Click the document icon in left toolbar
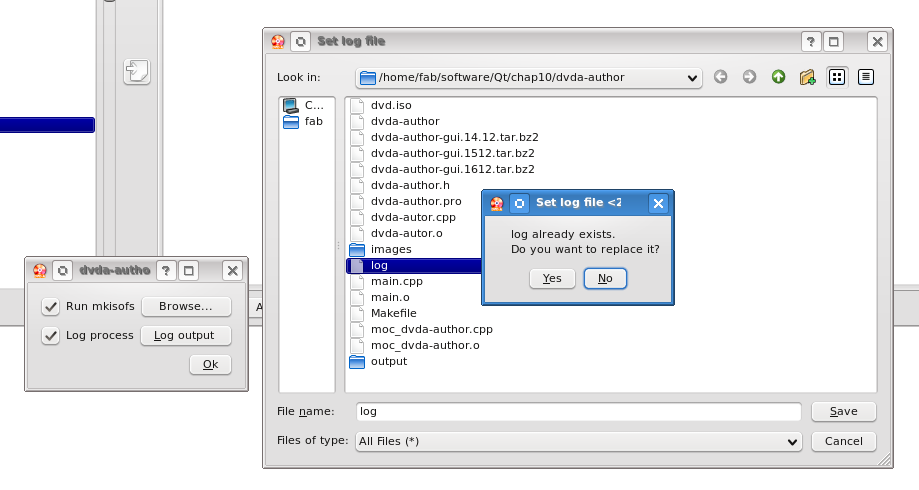Screen dimensions: 919x490 136,71
